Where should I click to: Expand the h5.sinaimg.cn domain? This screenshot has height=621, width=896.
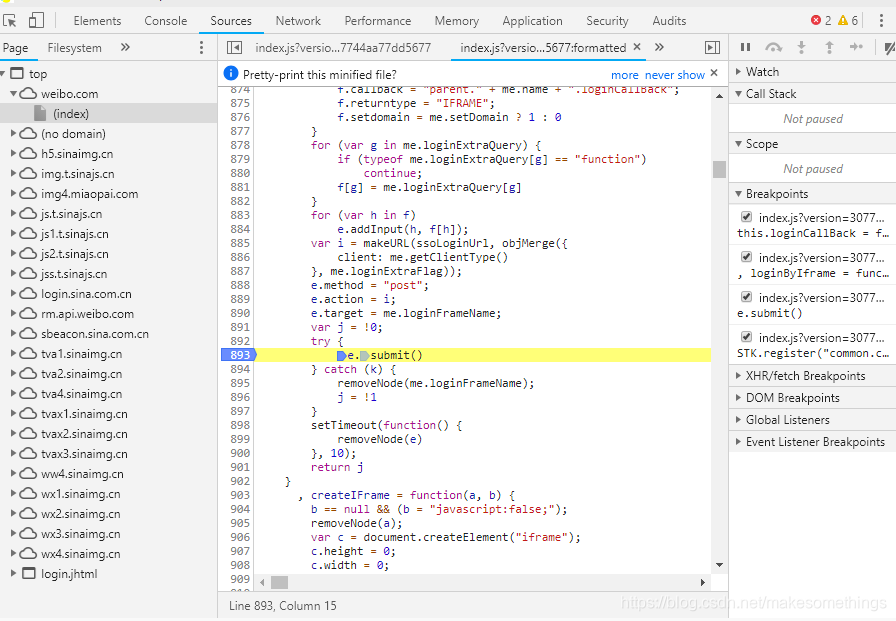click(13, 154)
